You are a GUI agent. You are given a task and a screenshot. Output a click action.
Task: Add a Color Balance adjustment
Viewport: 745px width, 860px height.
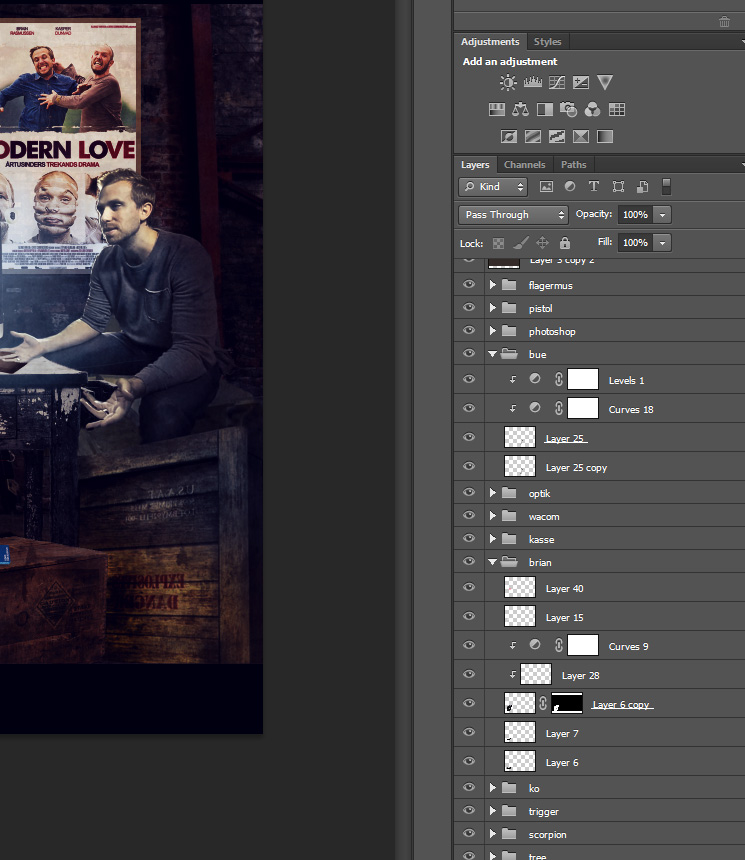521,110
